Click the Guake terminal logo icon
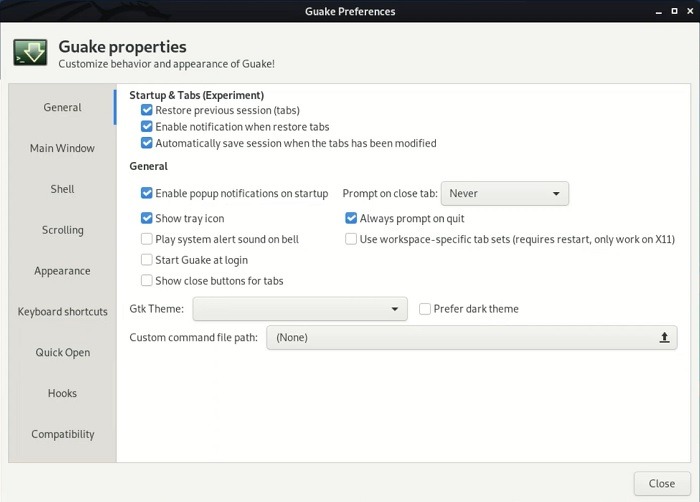Viewport: 700px width, 502px height. click(x=30, y=53)
